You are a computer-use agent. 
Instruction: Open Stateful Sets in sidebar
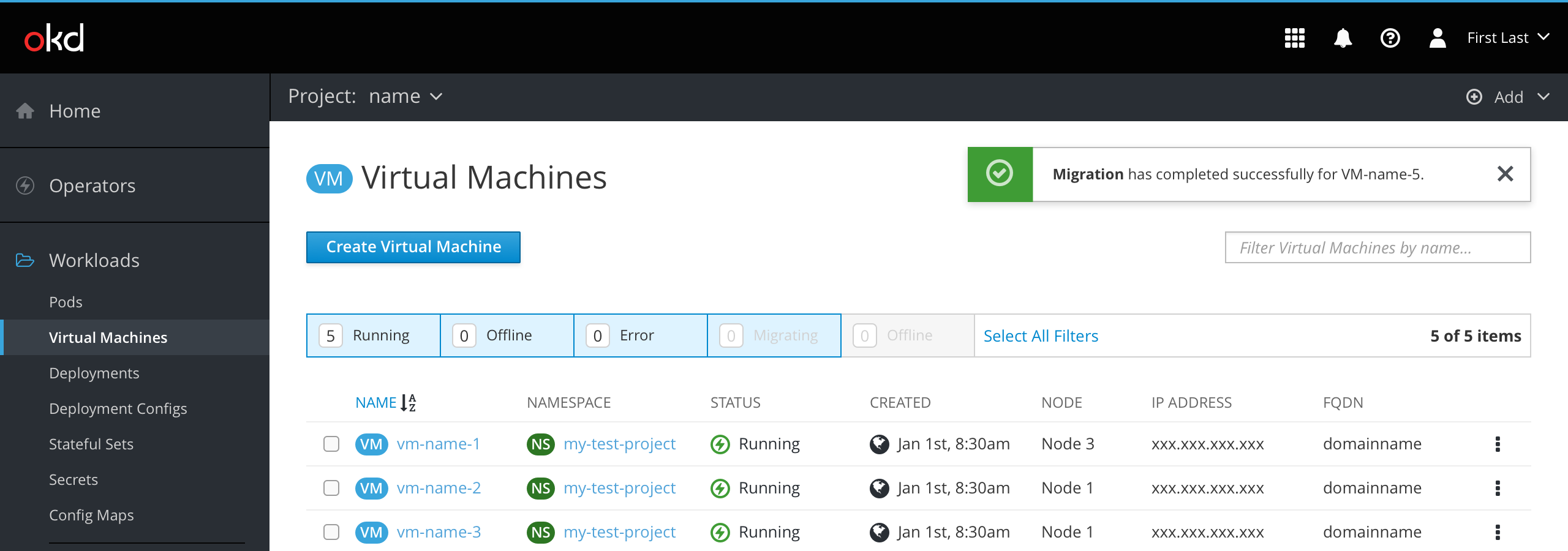[x=91, y=444]
